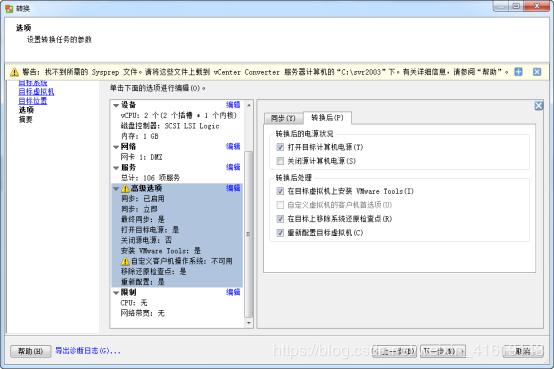Click the 摘要 step in the sidebar
Viewport: 554px width, 369px height.
25,119
